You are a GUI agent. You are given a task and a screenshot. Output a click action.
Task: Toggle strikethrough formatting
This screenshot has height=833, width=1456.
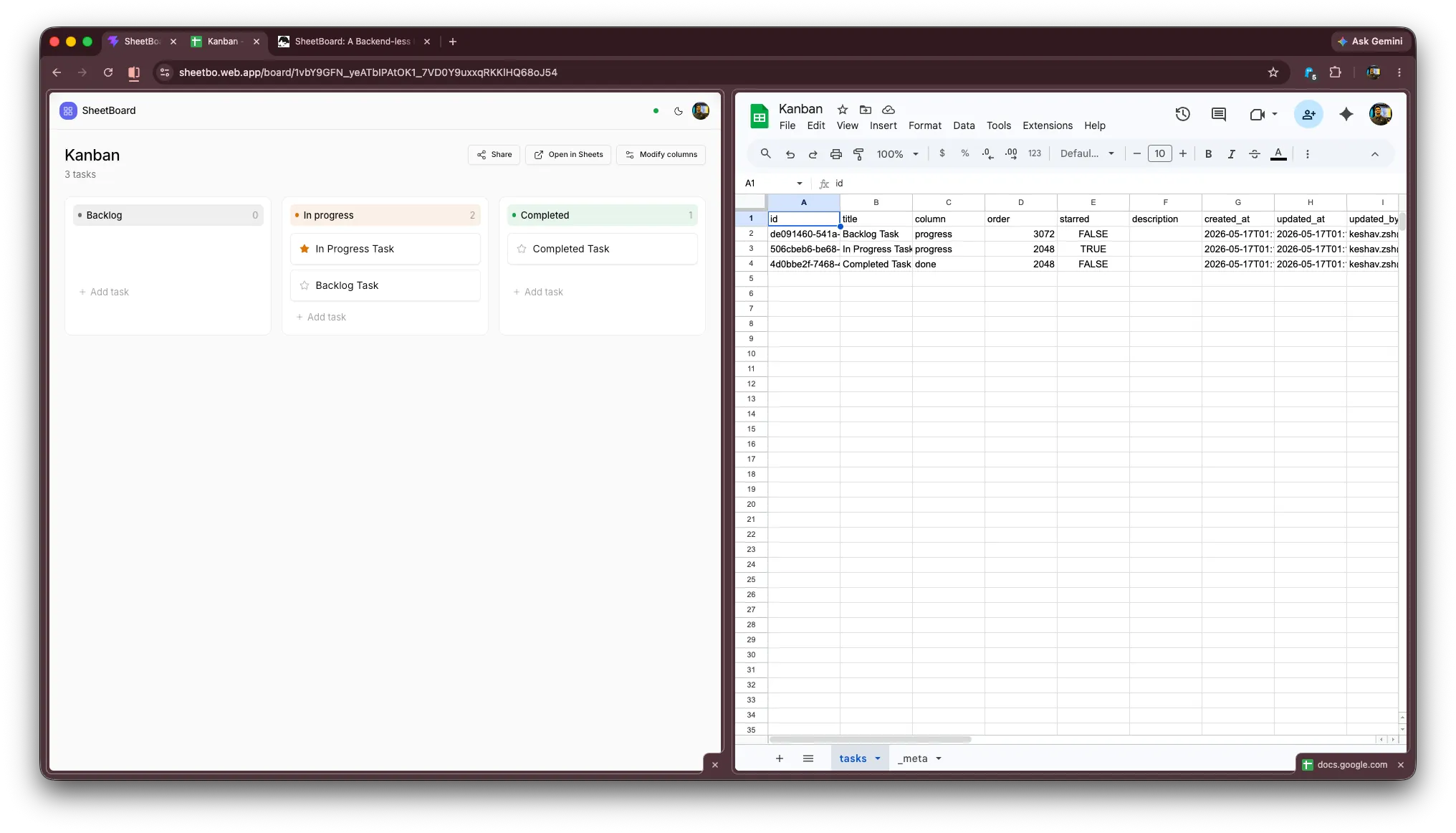(x=1255, y=154)
